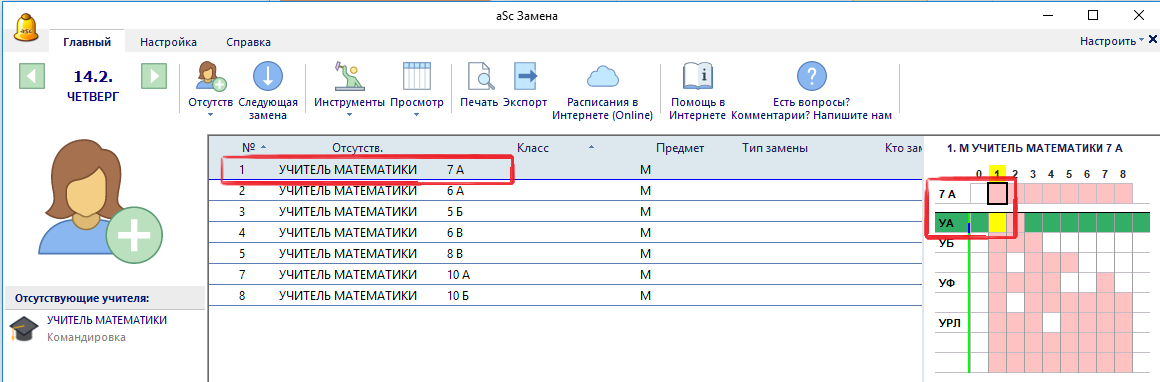Switch to the Настройка tab
Viewport: 1160px width, 382px height.
168,42
